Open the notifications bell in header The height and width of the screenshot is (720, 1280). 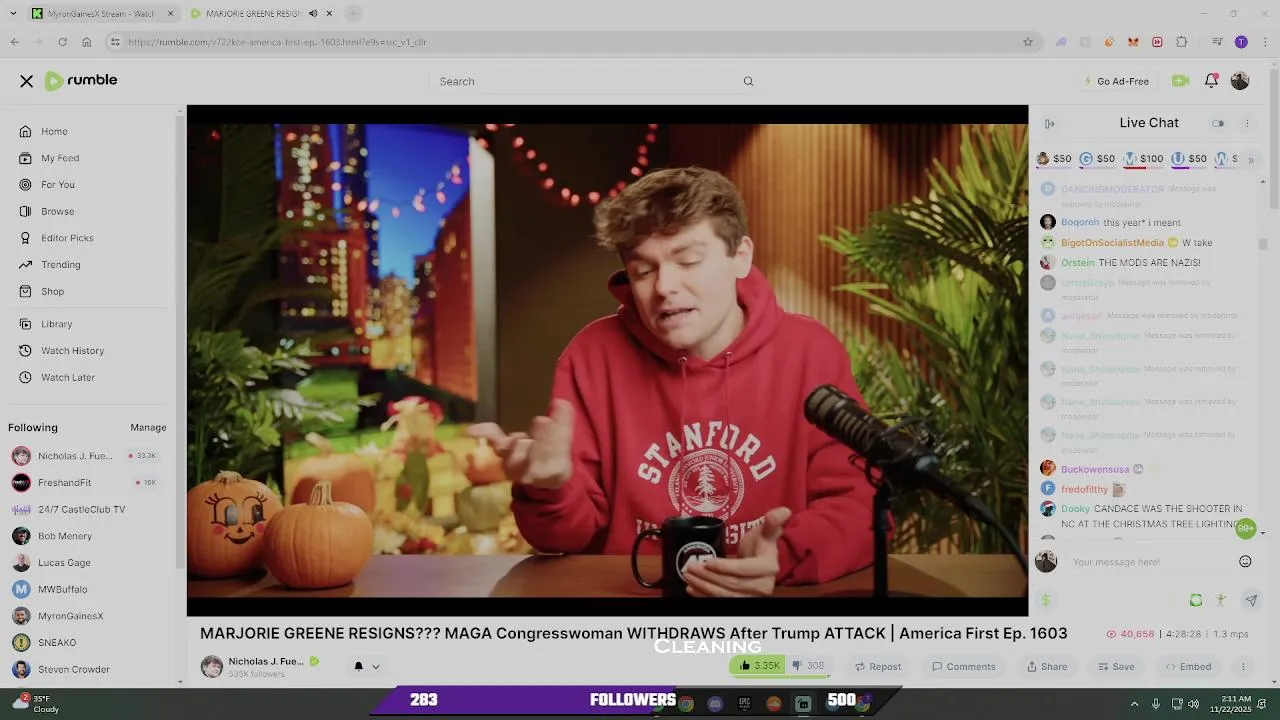click(x=1211, y=81)
